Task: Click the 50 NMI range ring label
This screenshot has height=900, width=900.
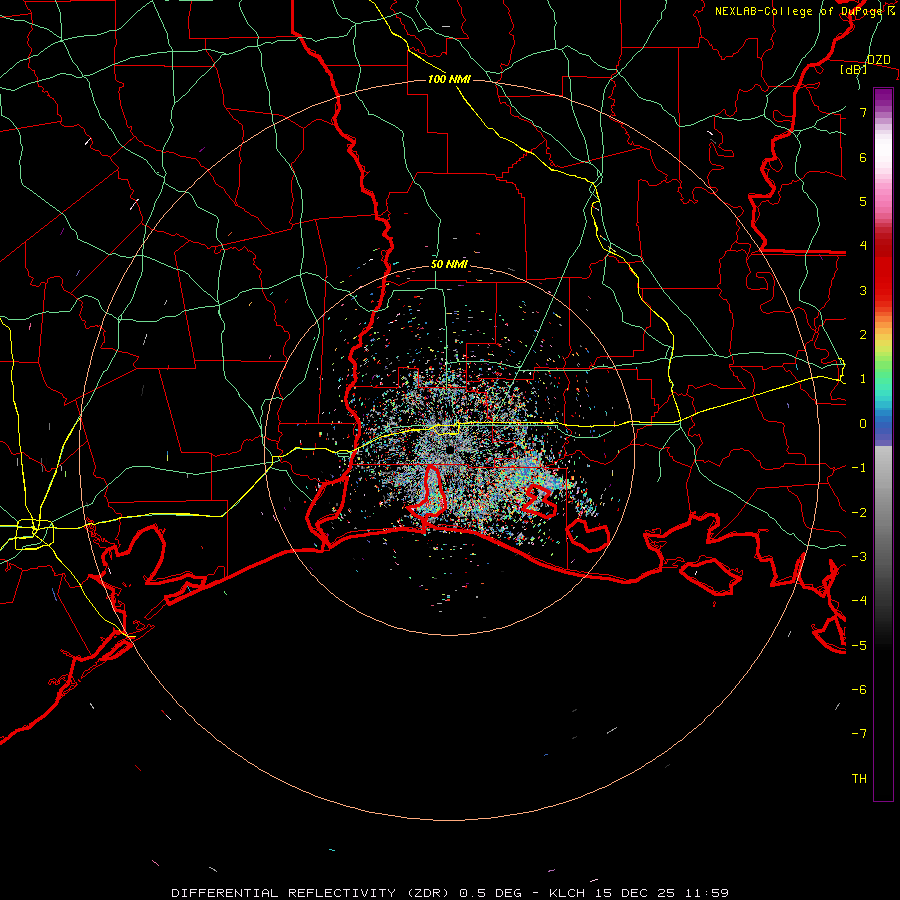Action: pyautogui.click(x=449, y=264)
